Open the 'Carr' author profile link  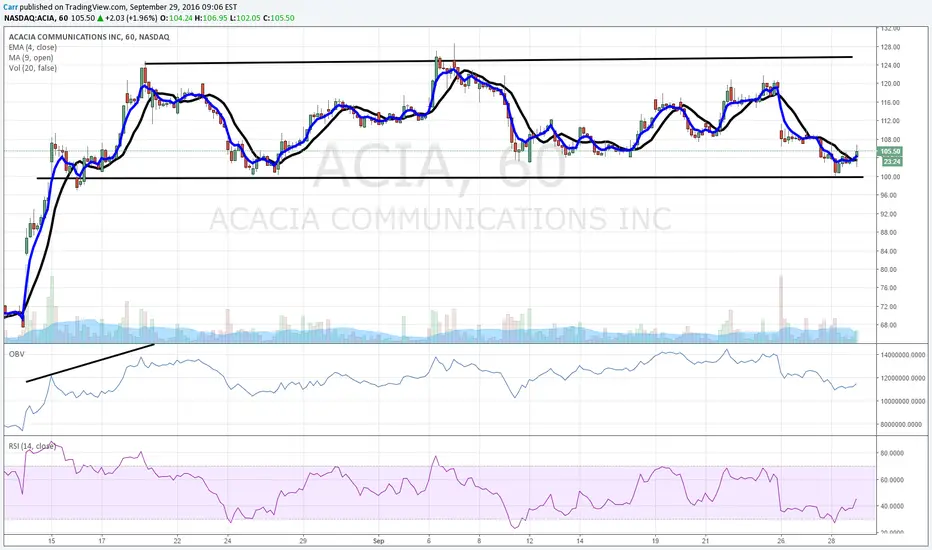[11, 7]
